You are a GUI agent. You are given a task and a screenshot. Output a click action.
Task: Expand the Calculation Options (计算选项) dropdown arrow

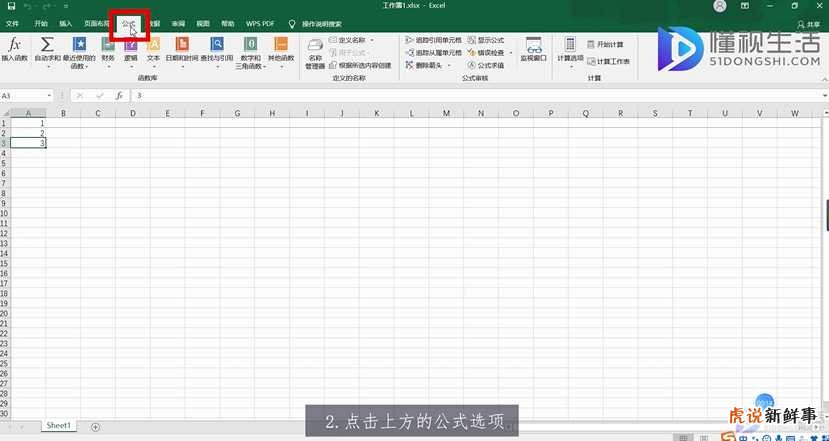[570, 67]
